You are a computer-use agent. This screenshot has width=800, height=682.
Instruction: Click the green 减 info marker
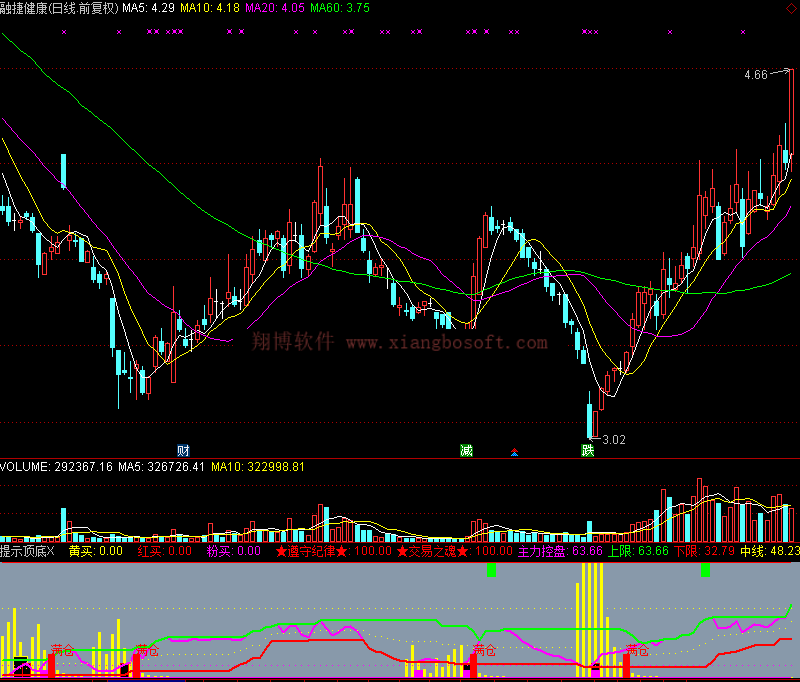466,450
